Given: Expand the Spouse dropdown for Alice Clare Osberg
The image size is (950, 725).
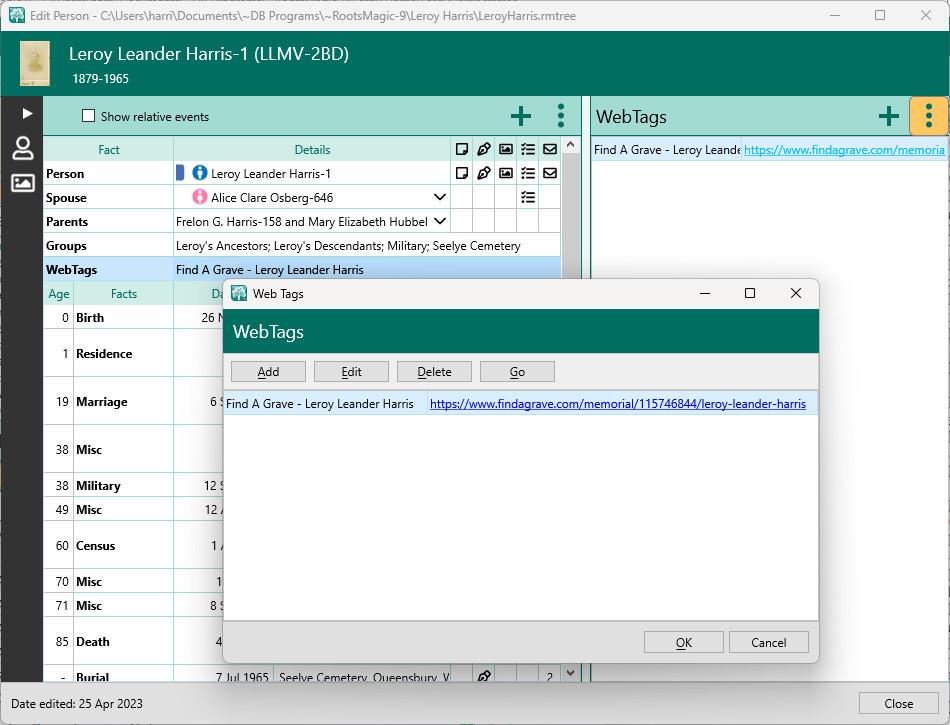Looking at the screenshot, I should (439, 197).
